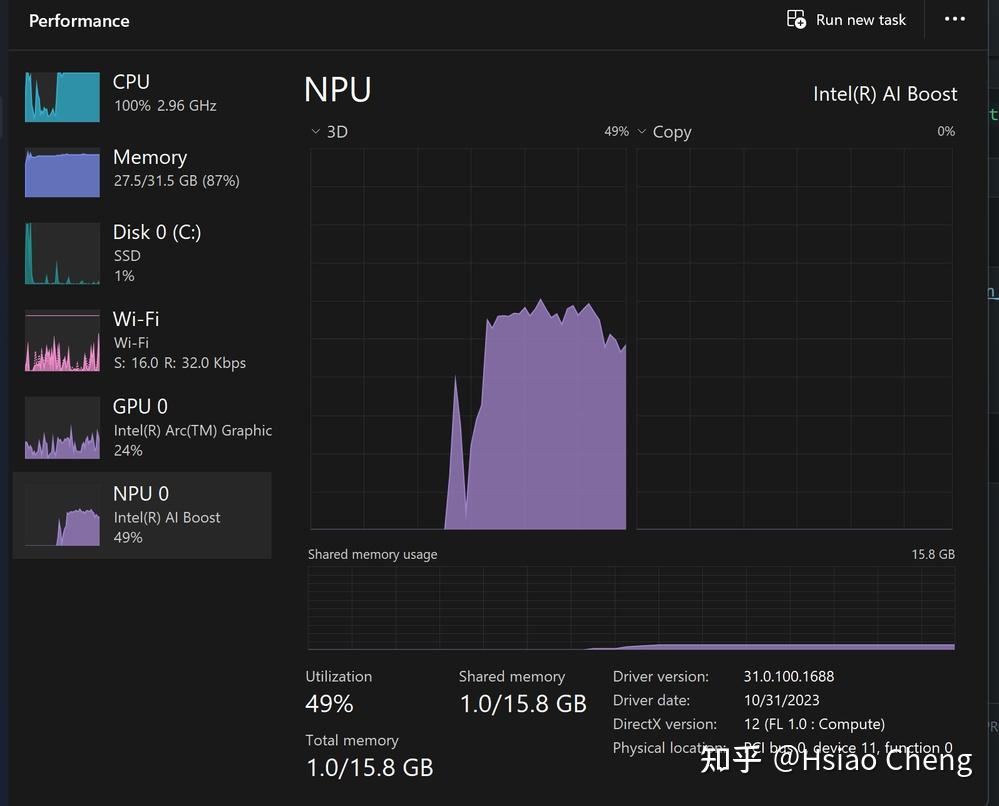Select the Memory usage graph in sidebar
The height and width of the screenshot is (806, 999).
click(62, 171)
